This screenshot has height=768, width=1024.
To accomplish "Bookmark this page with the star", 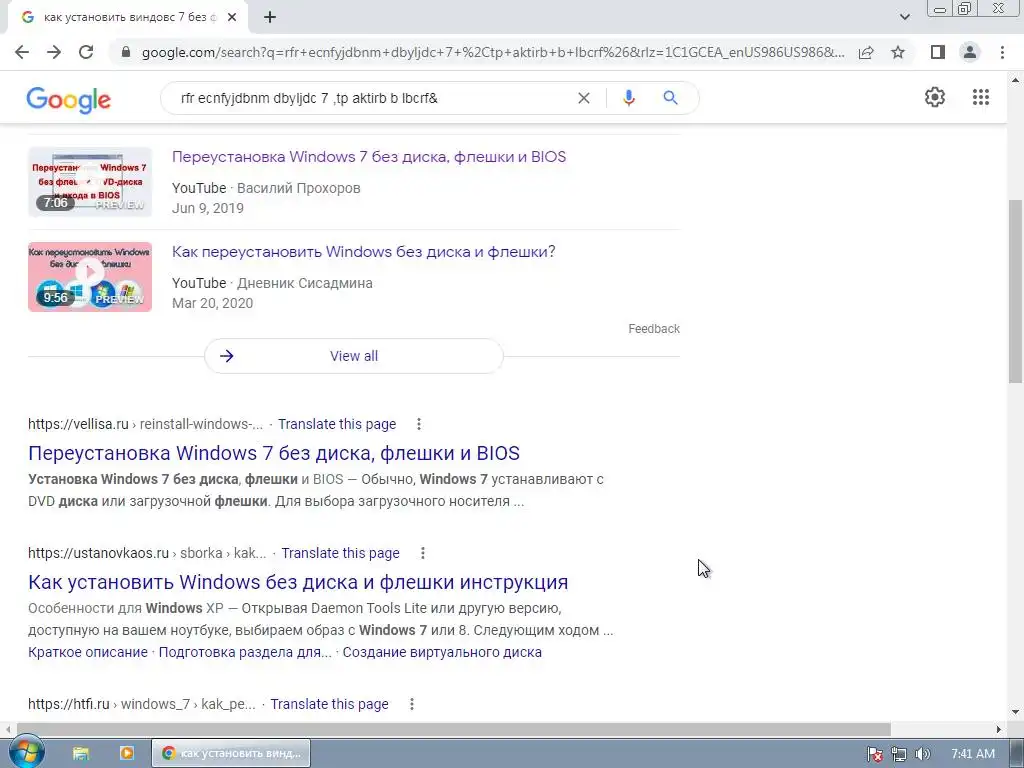I will click(898, 52).
